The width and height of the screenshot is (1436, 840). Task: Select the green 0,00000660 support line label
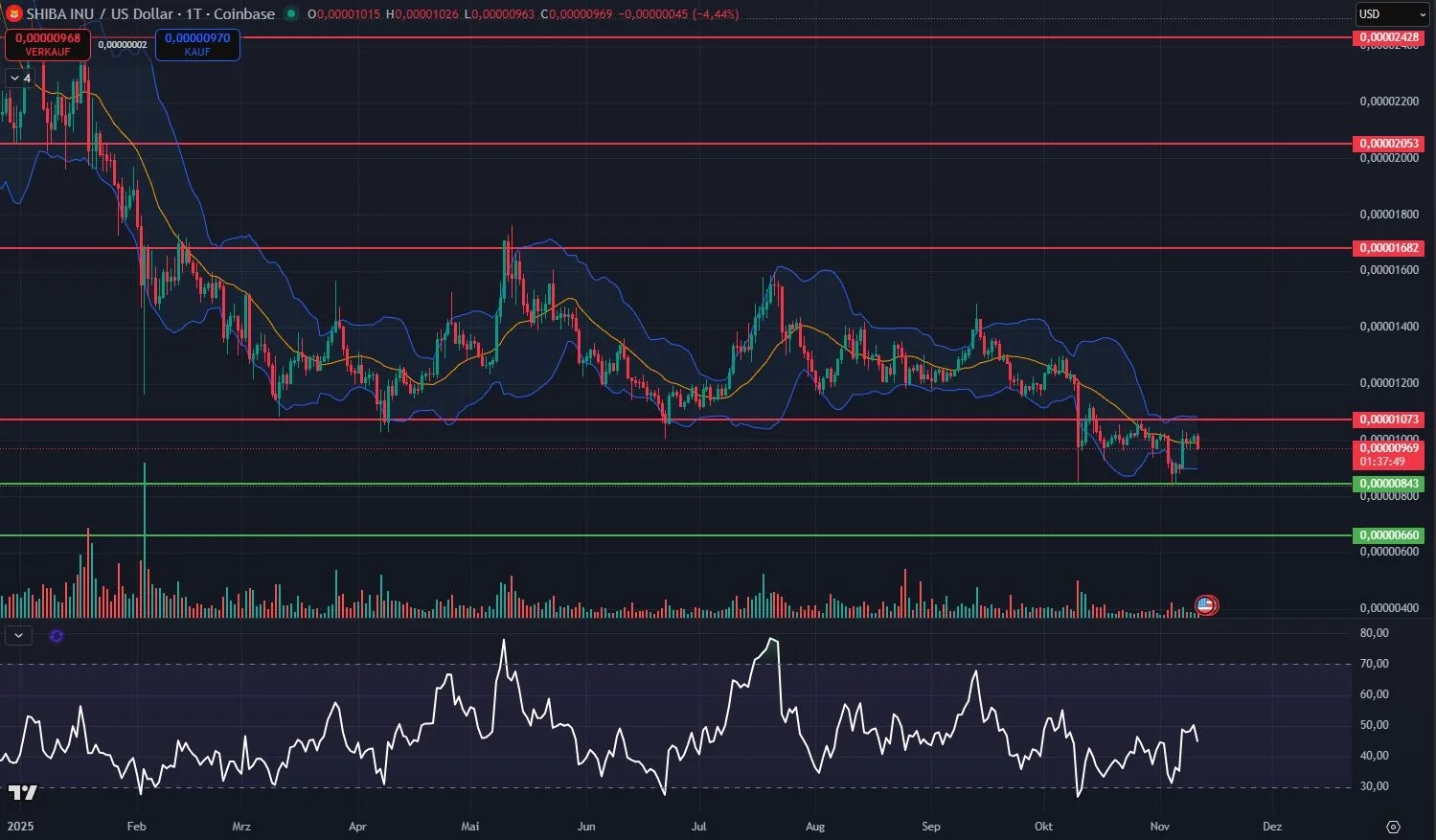pos(1388,535)
